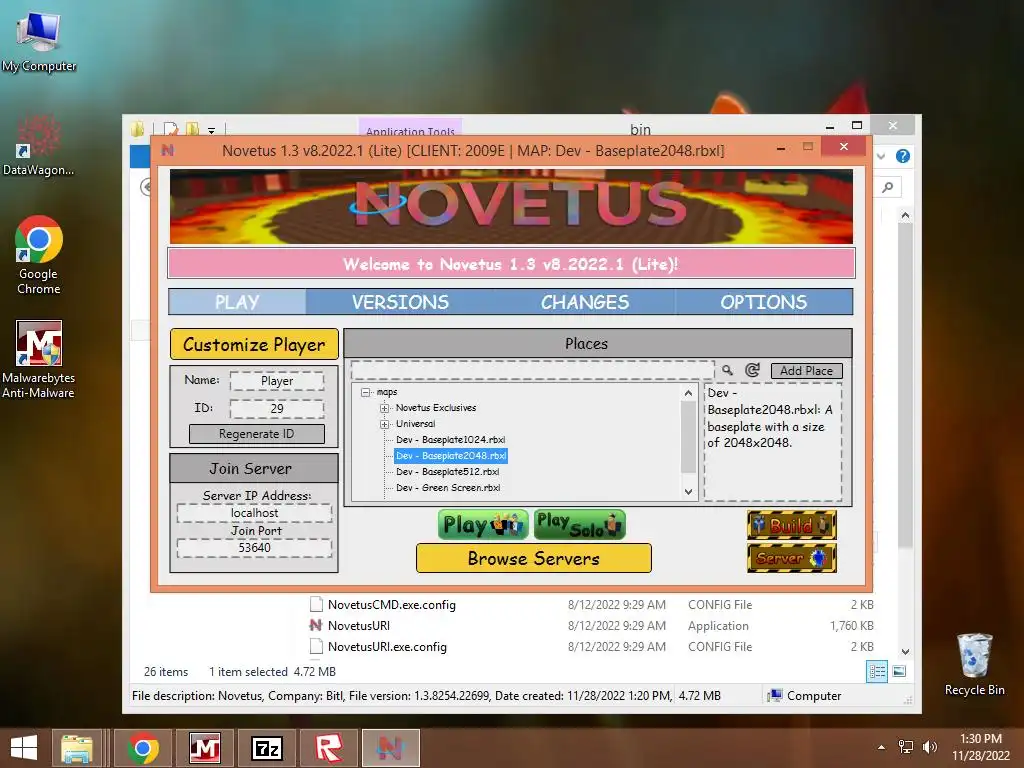Viewport: 1024px width, 768px height.
Task: Click the Join Port field
Action: (254, 548)
